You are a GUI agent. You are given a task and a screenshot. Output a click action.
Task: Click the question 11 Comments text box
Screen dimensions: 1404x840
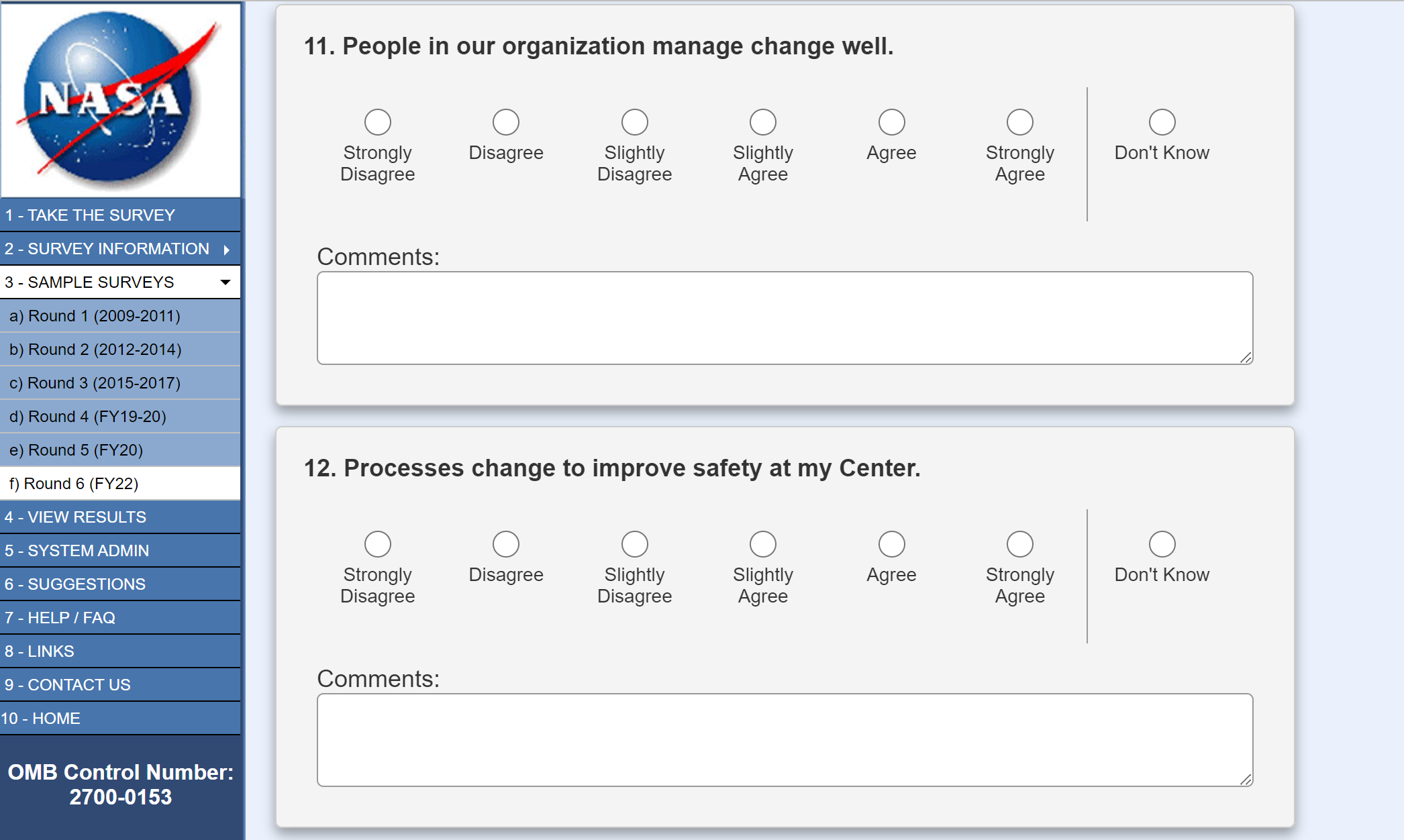785,318
